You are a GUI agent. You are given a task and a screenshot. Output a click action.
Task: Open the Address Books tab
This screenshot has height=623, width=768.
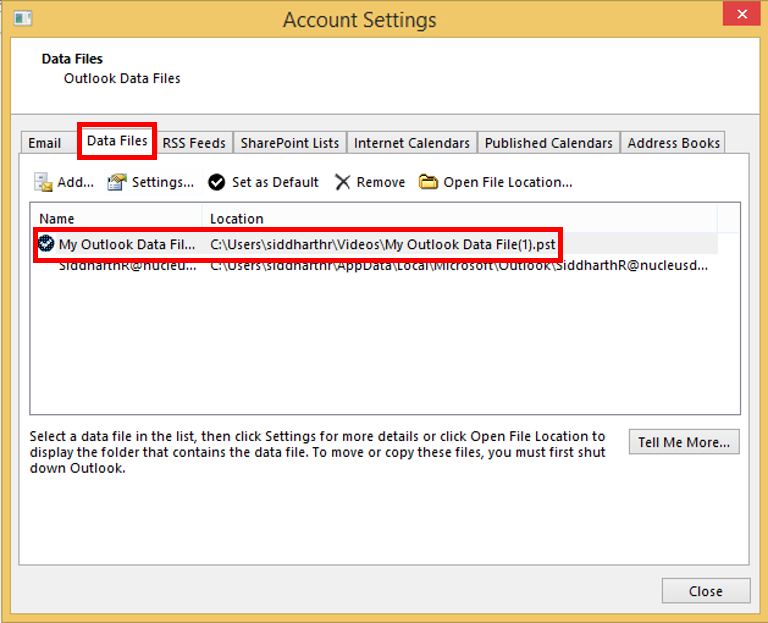tap(673, 143)
